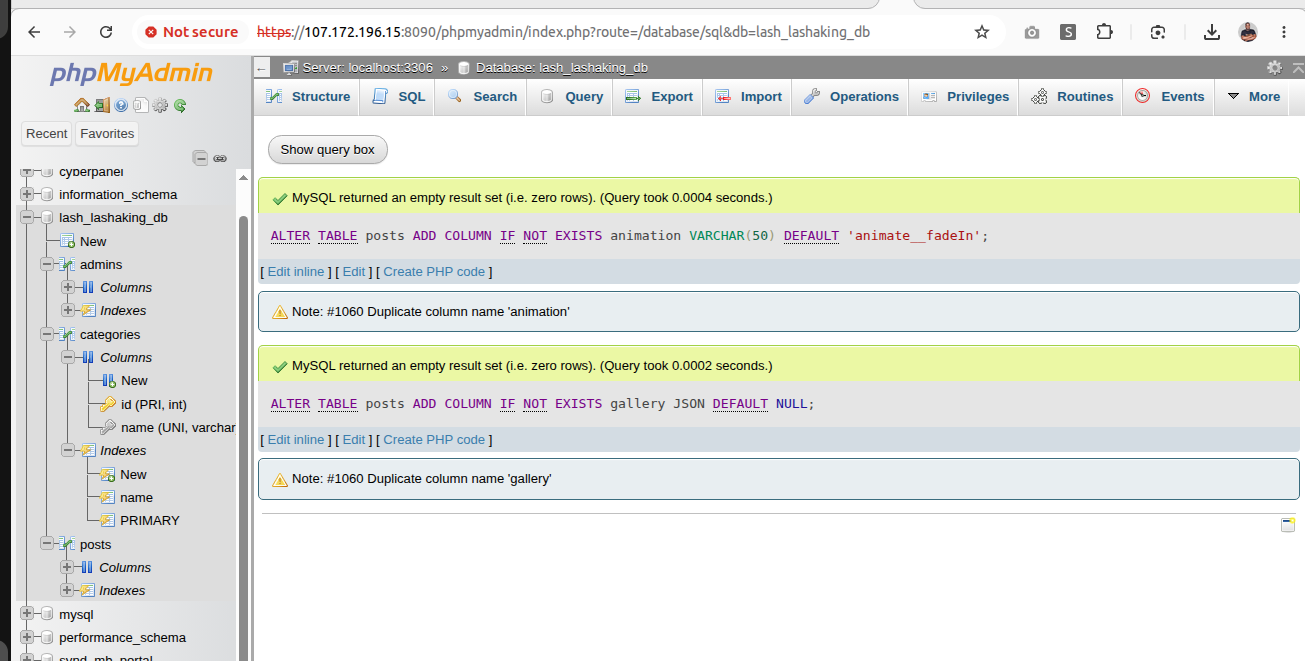
Task: Expand Columns under the admins table
Action: [x=67, y=288]
